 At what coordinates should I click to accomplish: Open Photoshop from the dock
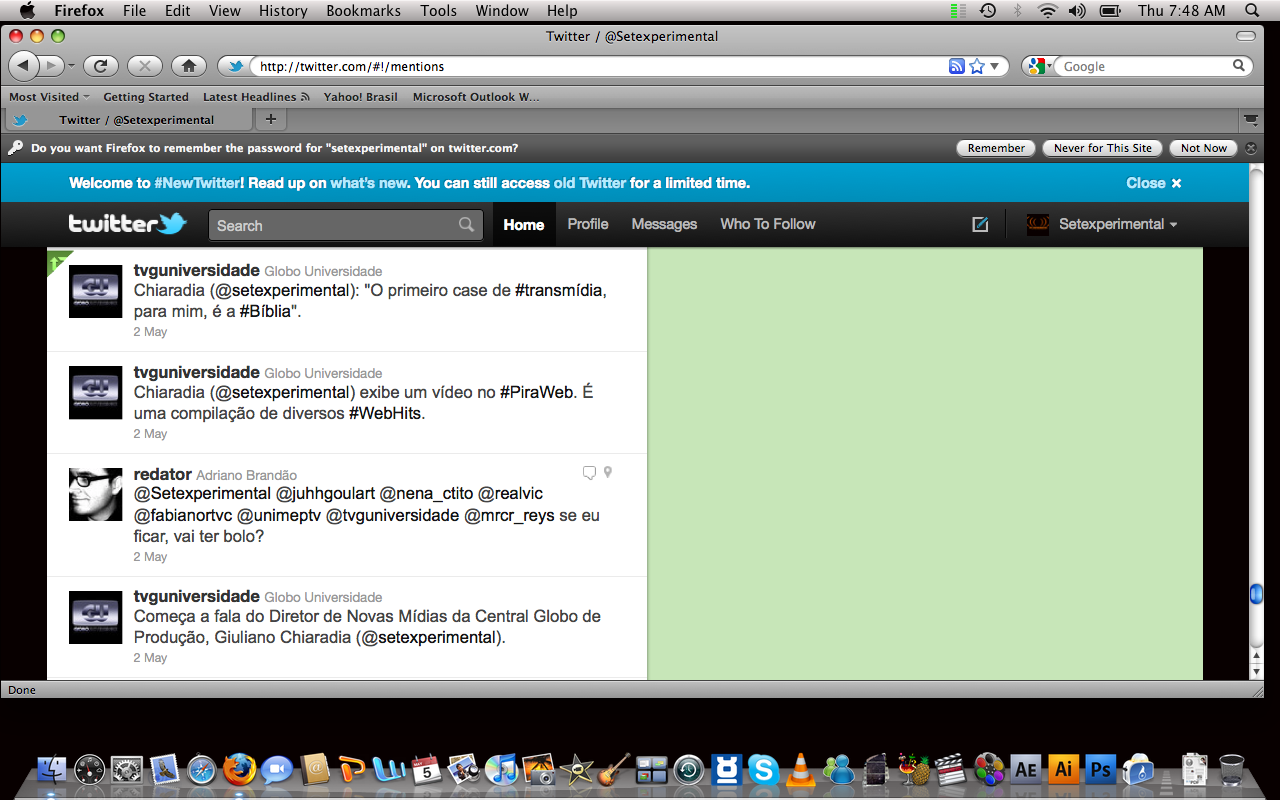[x=1100, y=769]
